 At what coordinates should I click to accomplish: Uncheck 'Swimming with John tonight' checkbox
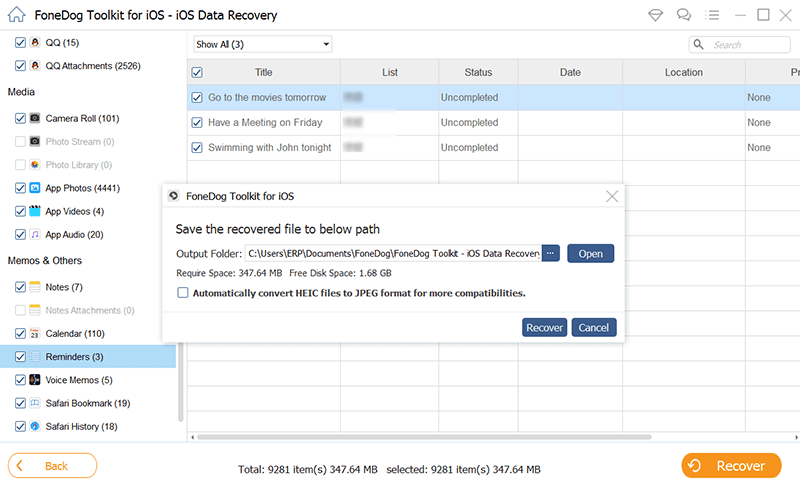[197, 148]
